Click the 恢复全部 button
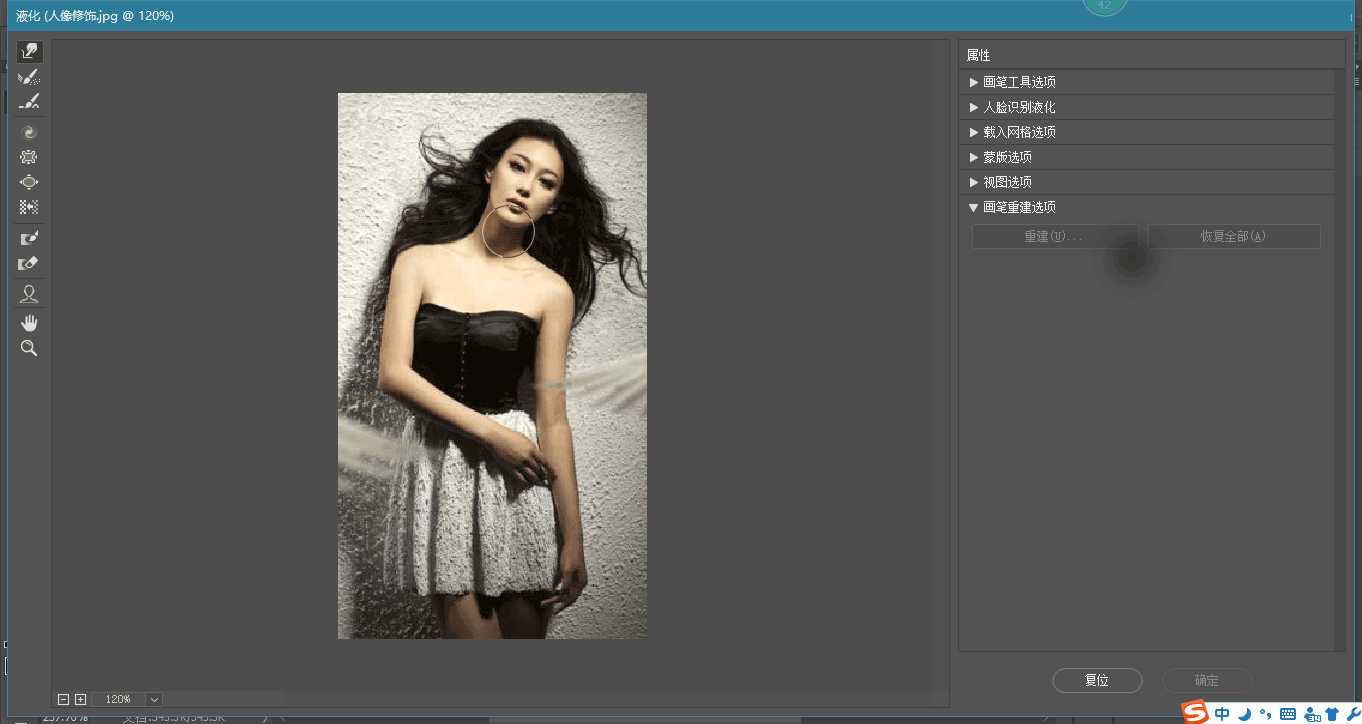This screenshot has width=1362, height=724. click(1234, 236)
